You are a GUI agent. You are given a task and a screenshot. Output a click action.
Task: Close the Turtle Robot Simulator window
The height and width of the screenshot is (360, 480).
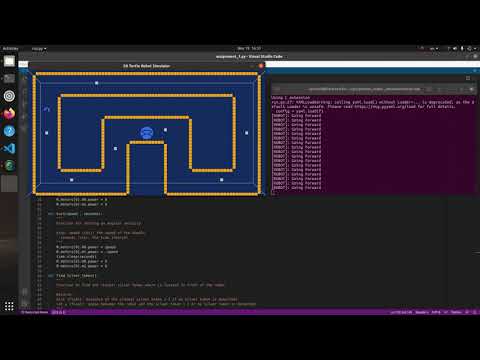point(261,66)
